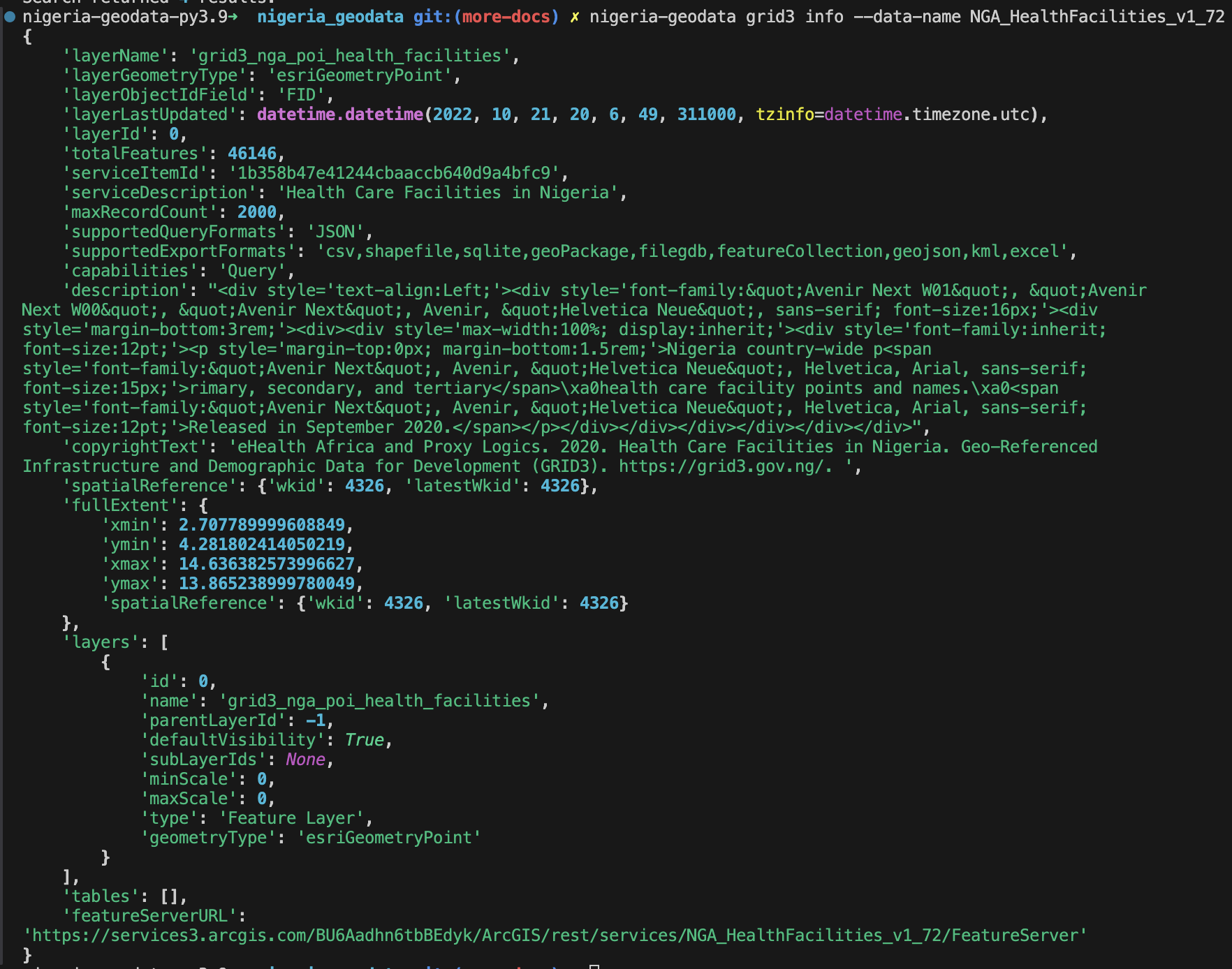The image size is (1232, 969).
Task: Click the blue command status dot
Action: click(x=10, y=16)
